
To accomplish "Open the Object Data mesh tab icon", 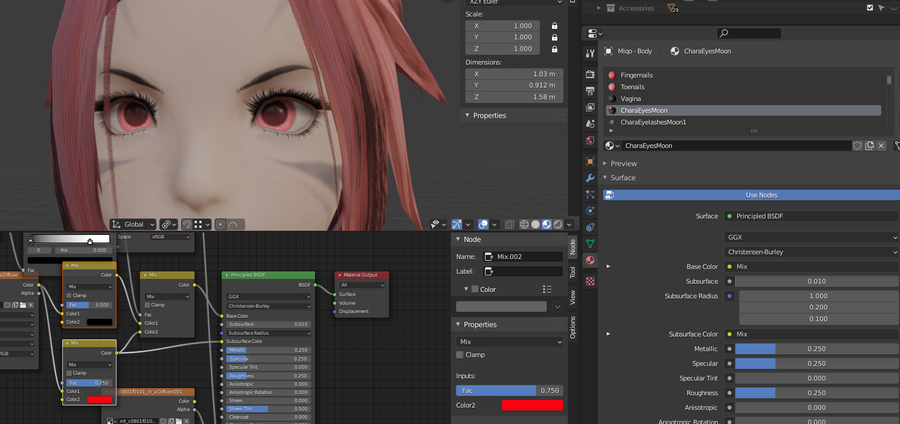I will 590,244.
